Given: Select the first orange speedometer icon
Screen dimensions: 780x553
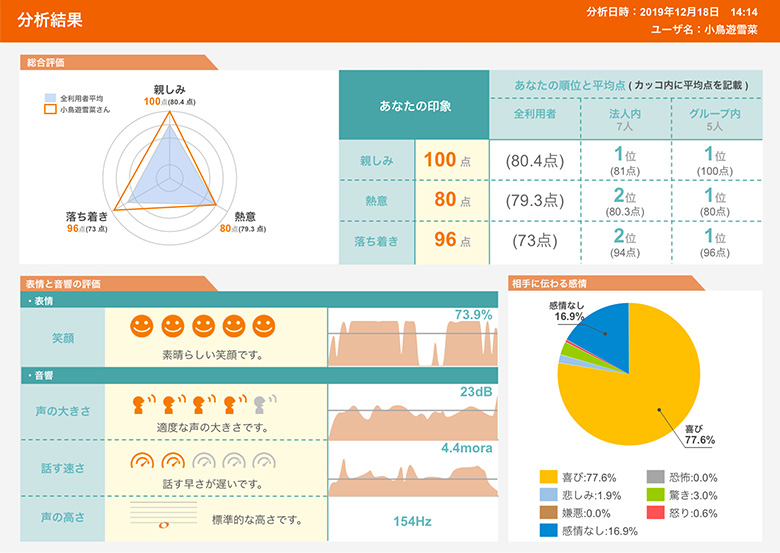Looking at the screenshot, I should tap(144, 463).
